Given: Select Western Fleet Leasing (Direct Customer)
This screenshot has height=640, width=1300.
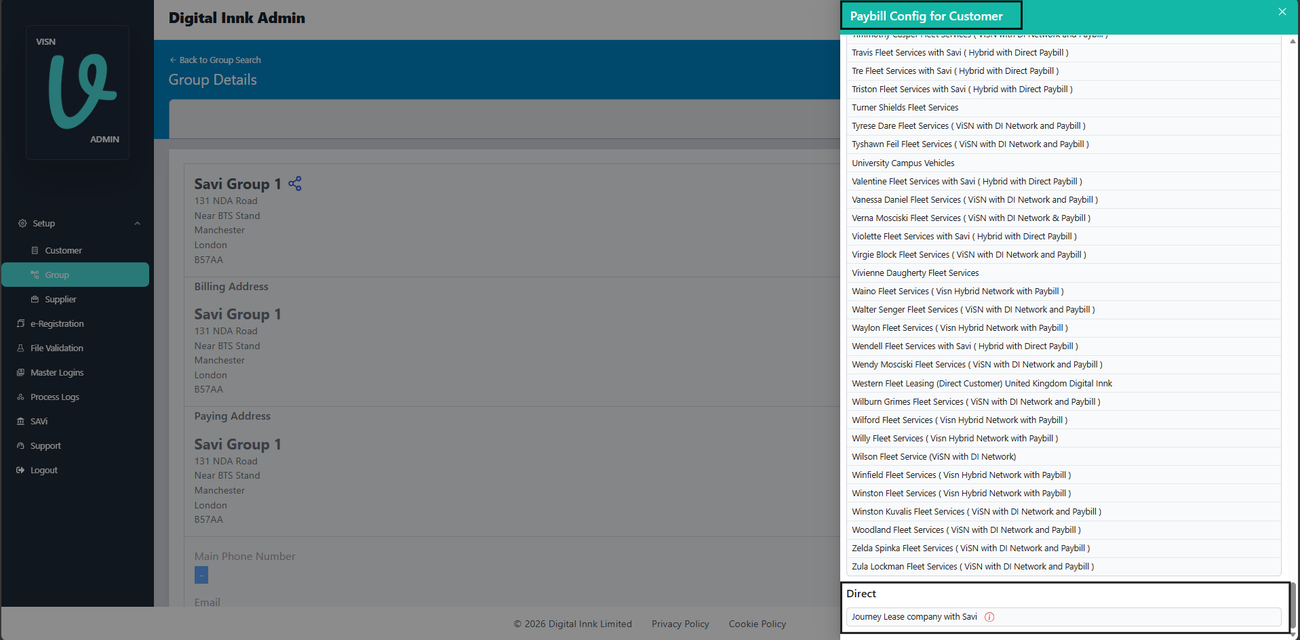Looking at the screenshot, I should [x=1063, y=383].
